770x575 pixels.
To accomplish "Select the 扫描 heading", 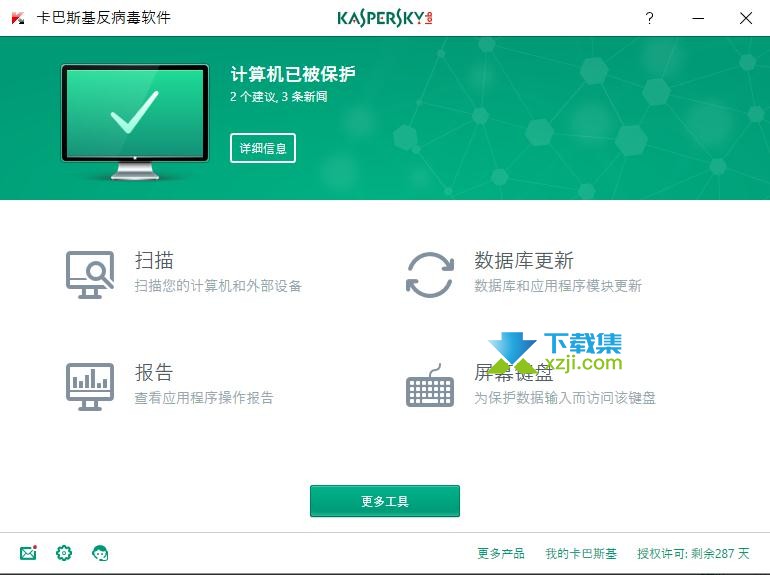I will click(x=154, y=260).
